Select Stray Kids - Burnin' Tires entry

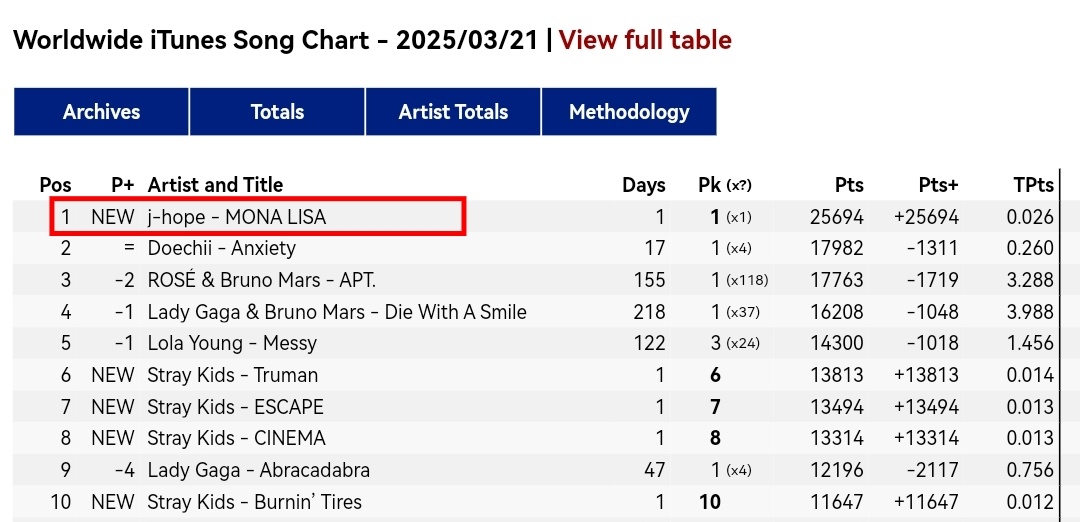tap(254, 502)
